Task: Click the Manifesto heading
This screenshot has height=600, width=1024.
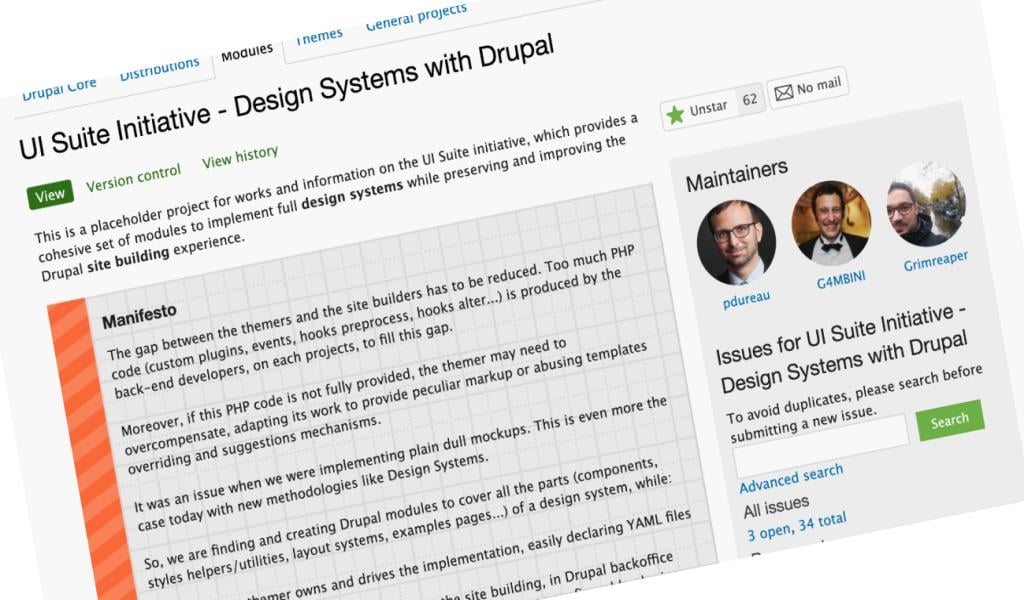Action: coord(139,315)
